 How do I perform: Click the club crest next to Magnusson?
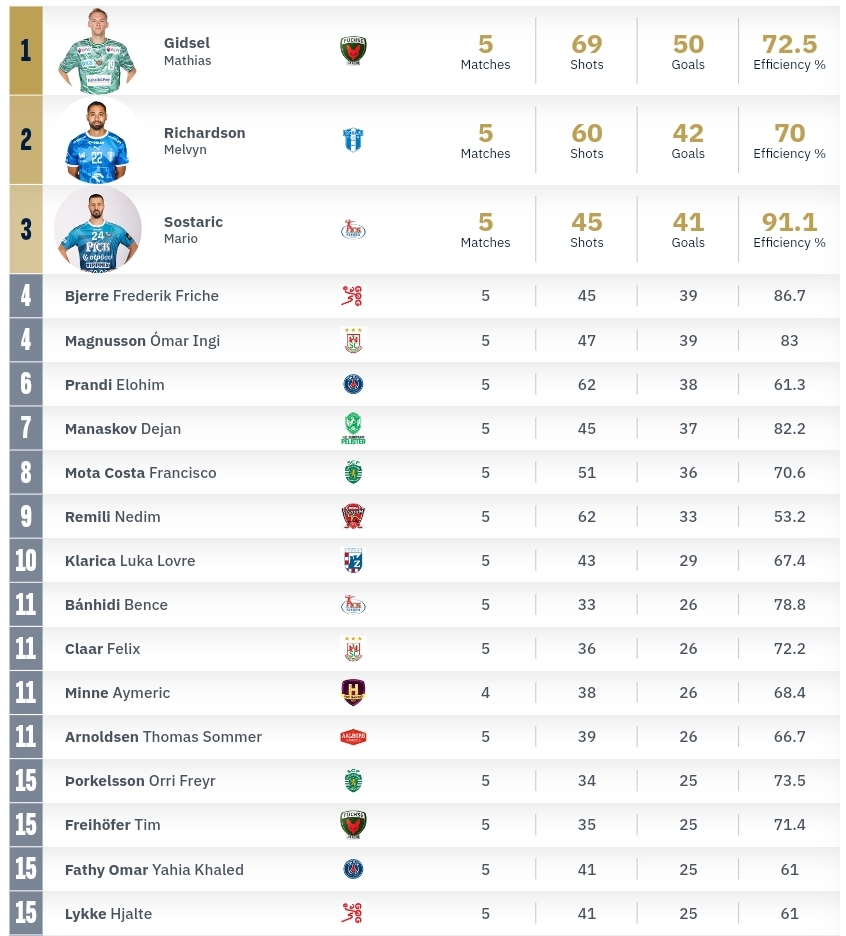(x=353, y=340)
